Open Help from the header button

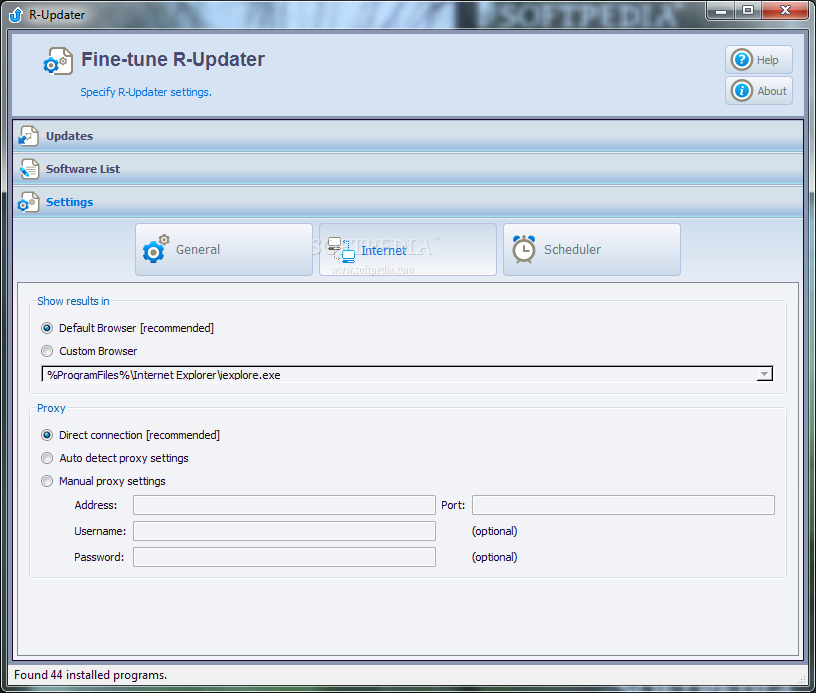(759, 60)
